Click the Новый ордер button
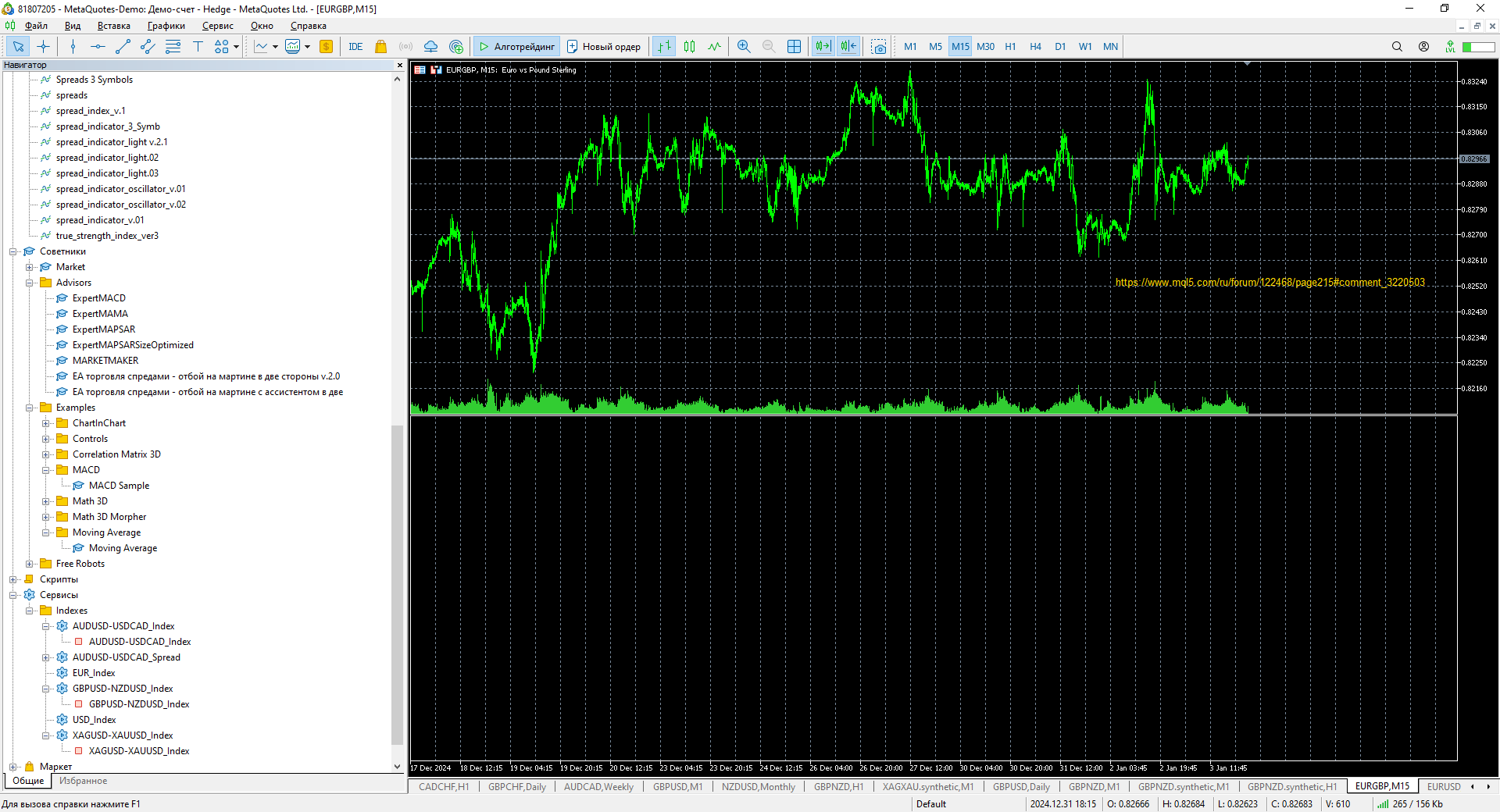This screenshot has width=1500, height=812. point(604,47)
